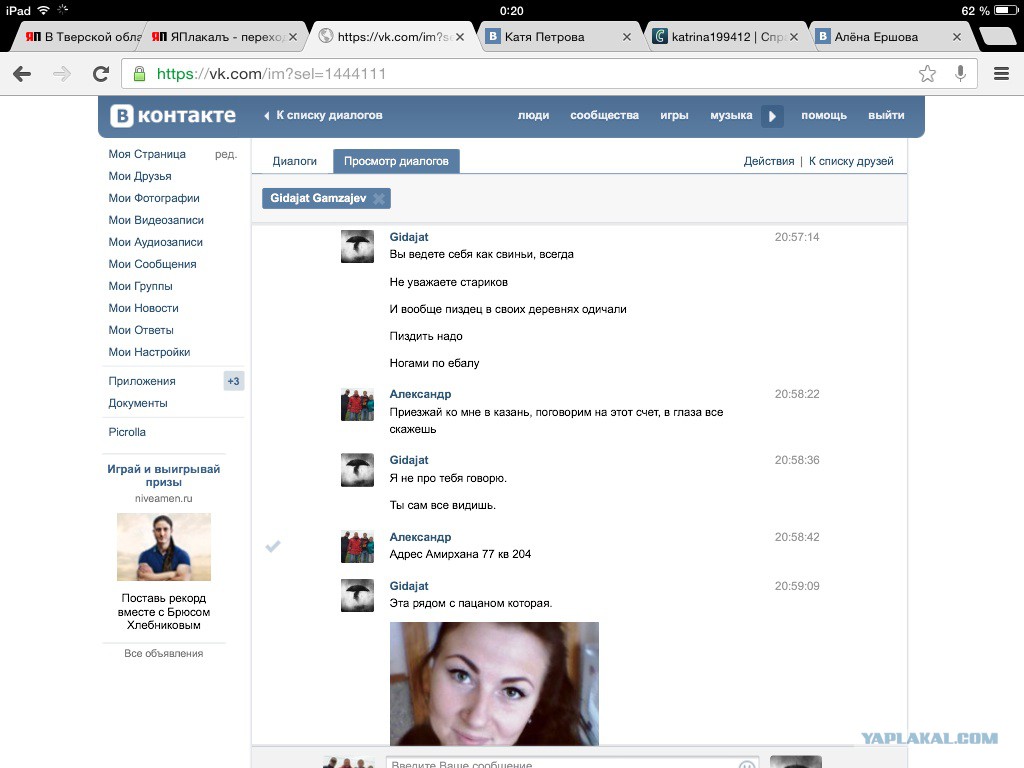Image resolution: width=1024 pixels, height=768 pixels.
Task: Click Gidajat's avatar at 20:57:14 message
Action: click(357, 246)
